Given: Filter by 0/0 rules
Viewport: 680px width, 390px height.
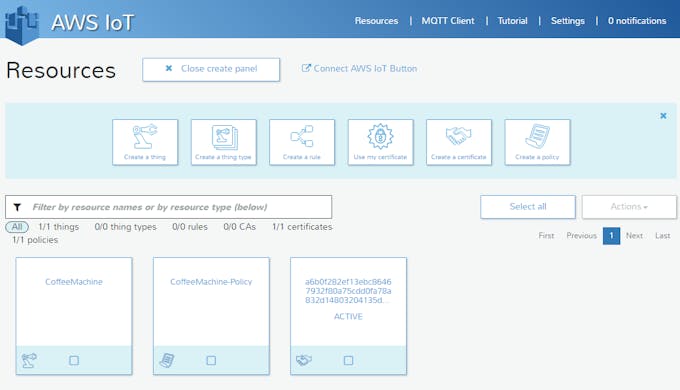Looking at the screenshot, I should pyautogui.click(x=190, y=227).
